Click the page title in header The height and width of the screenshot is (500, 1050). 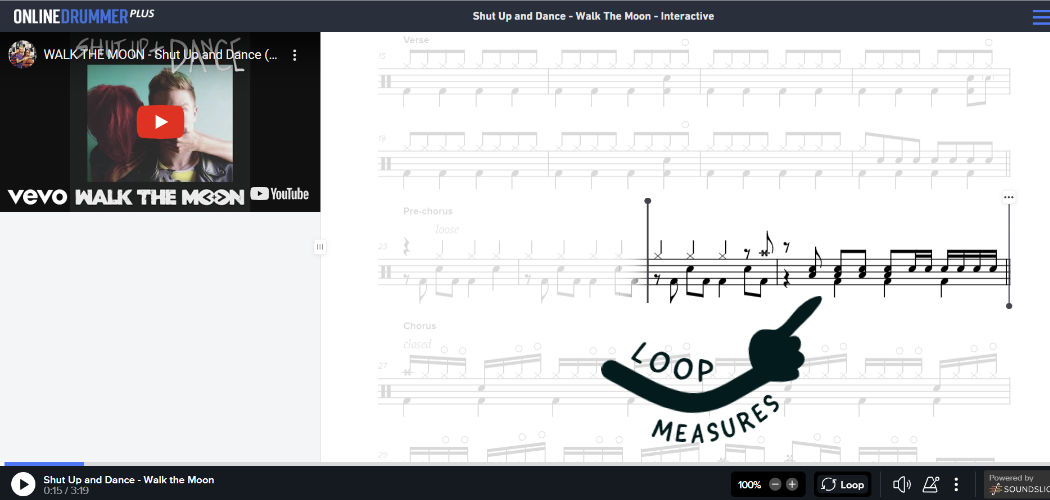(x=593, y=16)
